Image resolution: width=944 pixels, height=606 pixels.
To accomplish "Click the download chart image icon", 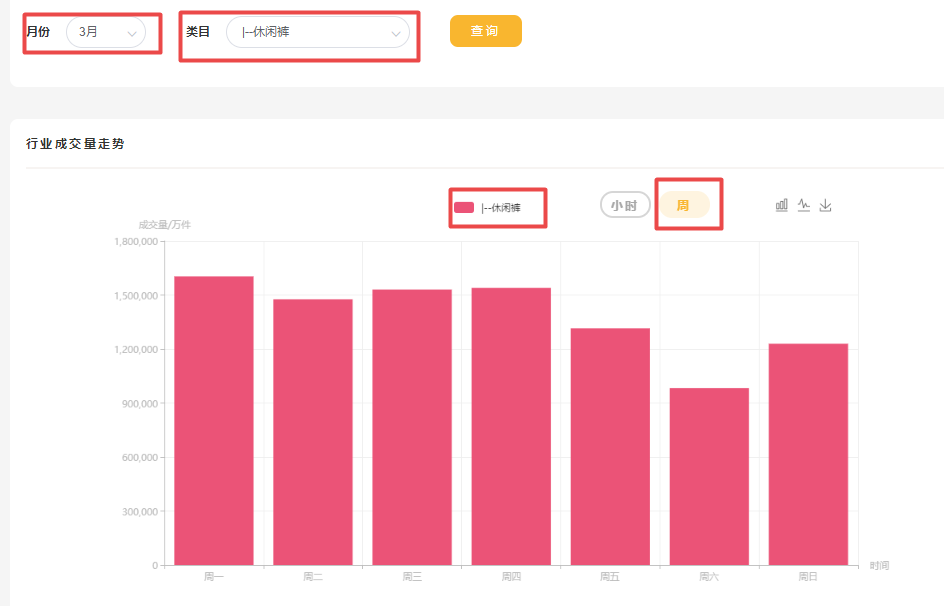I will coord(825,205).
